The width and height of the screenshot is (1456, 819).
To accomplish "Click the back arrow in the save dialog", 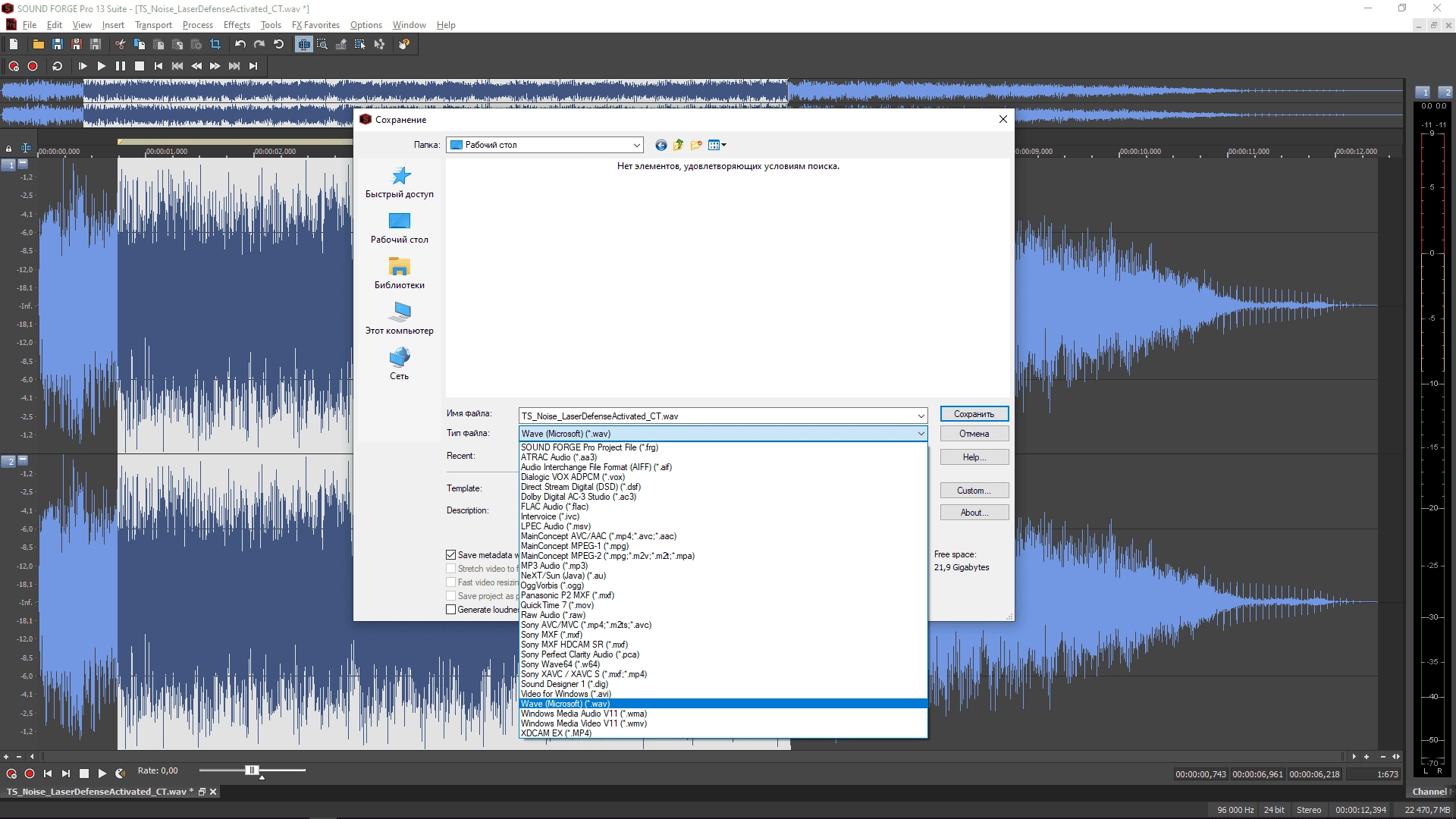I will (x=661, y=145).
